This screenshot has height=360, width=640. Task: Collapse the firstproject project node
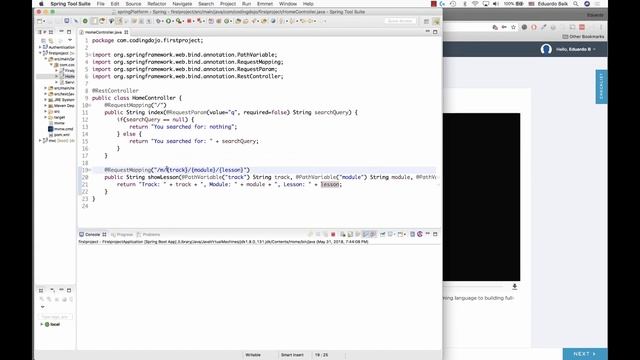[40, 53]
